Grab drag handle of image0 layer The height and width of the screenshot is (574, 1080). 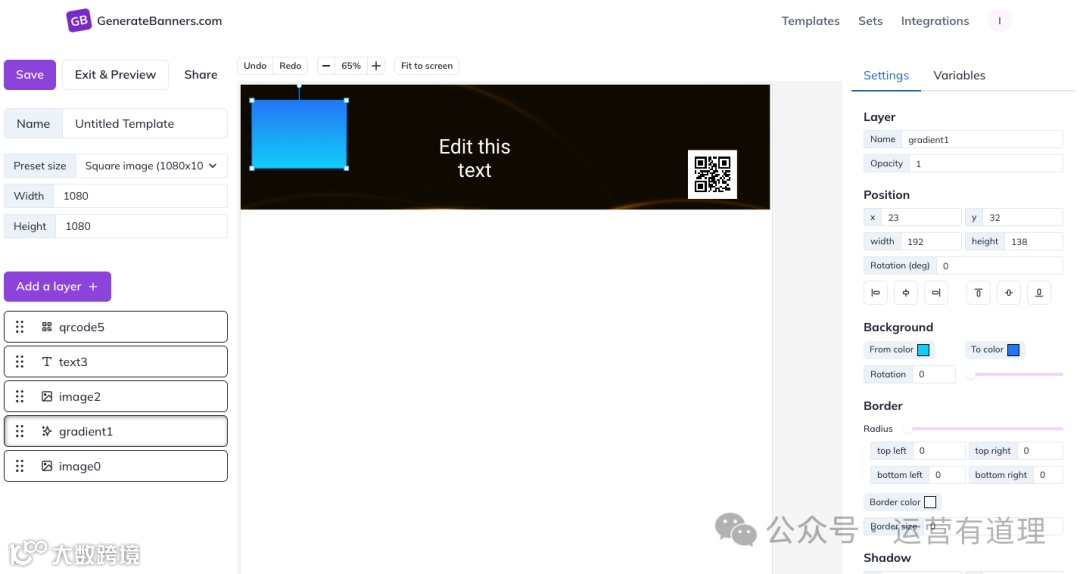(x=20, y=467)
